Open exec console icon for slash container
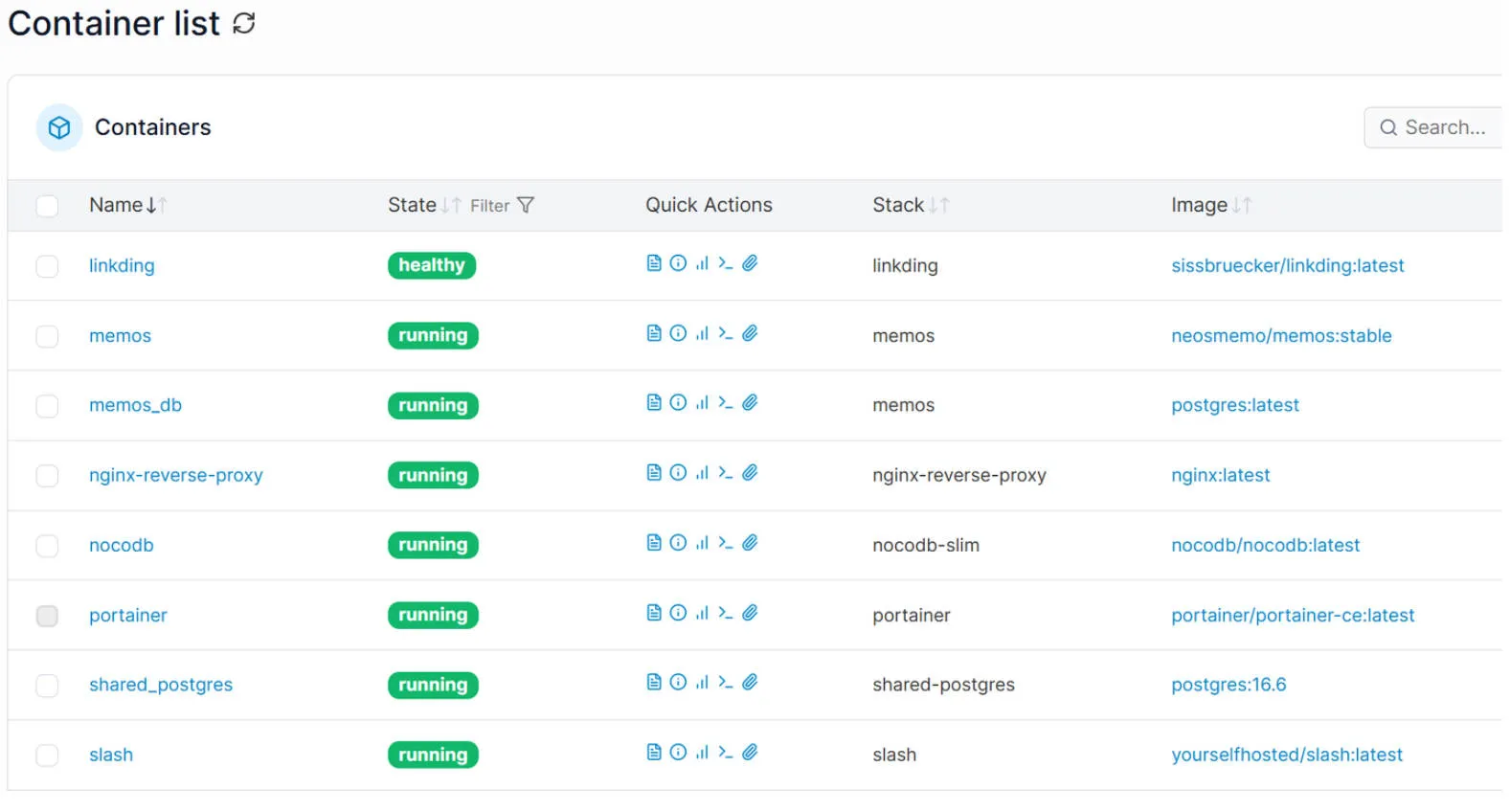 pos(726,753)
